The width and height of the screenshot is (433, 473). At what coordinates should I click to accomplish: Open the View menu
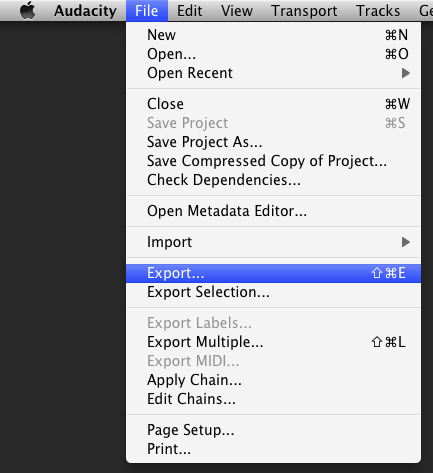click(237, 11)
